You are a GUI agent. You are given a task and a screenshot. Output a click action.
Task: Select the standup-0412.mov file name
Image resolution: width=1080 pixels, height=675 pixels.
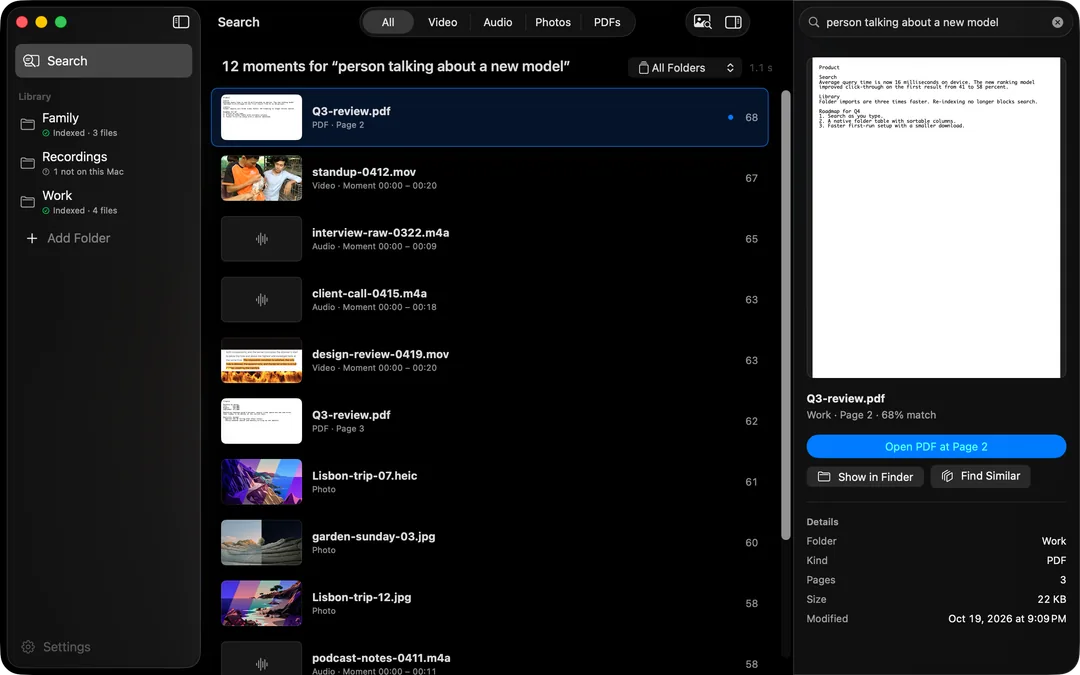364,172
